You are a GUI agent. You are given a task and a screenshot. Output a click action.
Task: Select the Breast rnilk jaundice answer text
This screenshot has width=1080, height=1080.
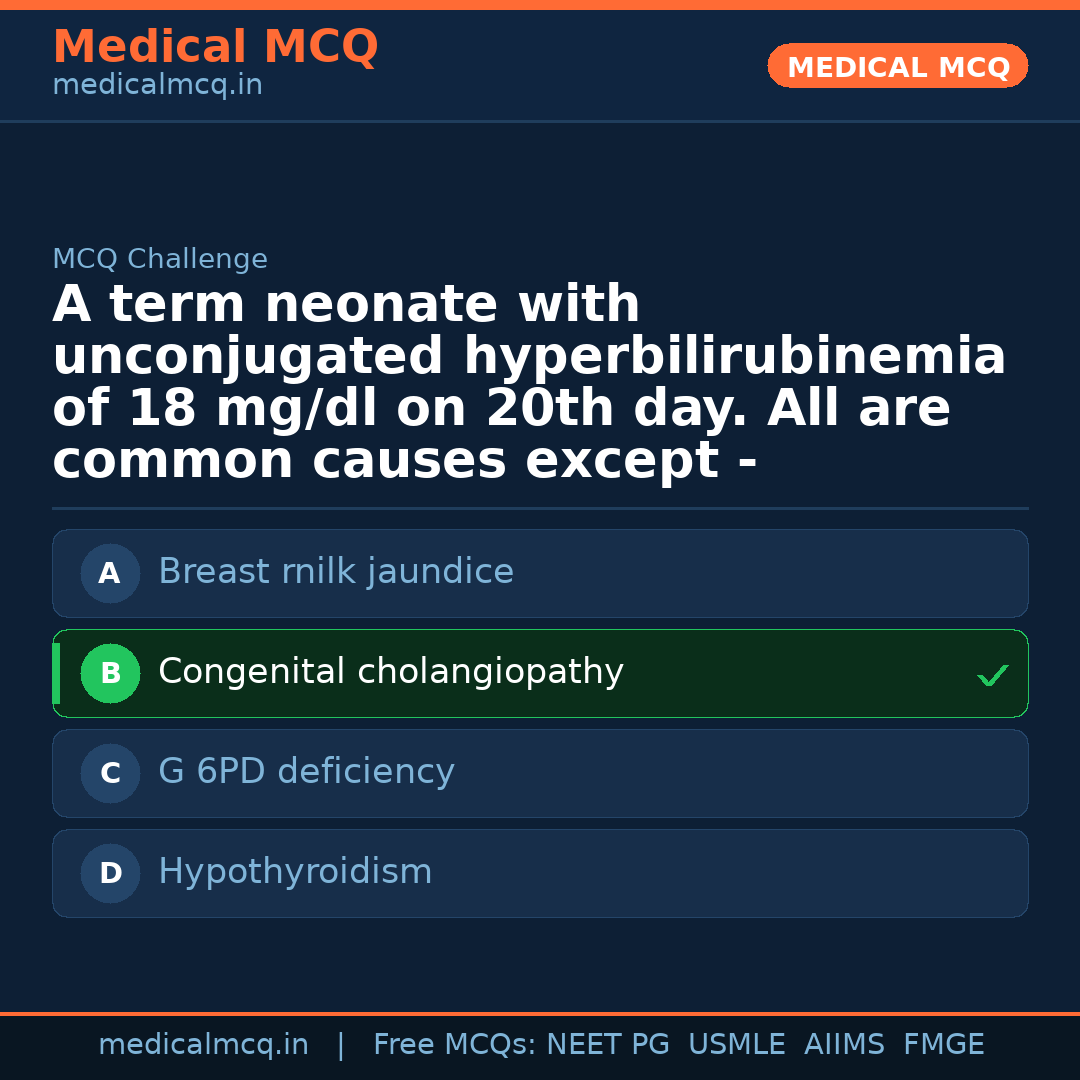[x=336, y=572]
